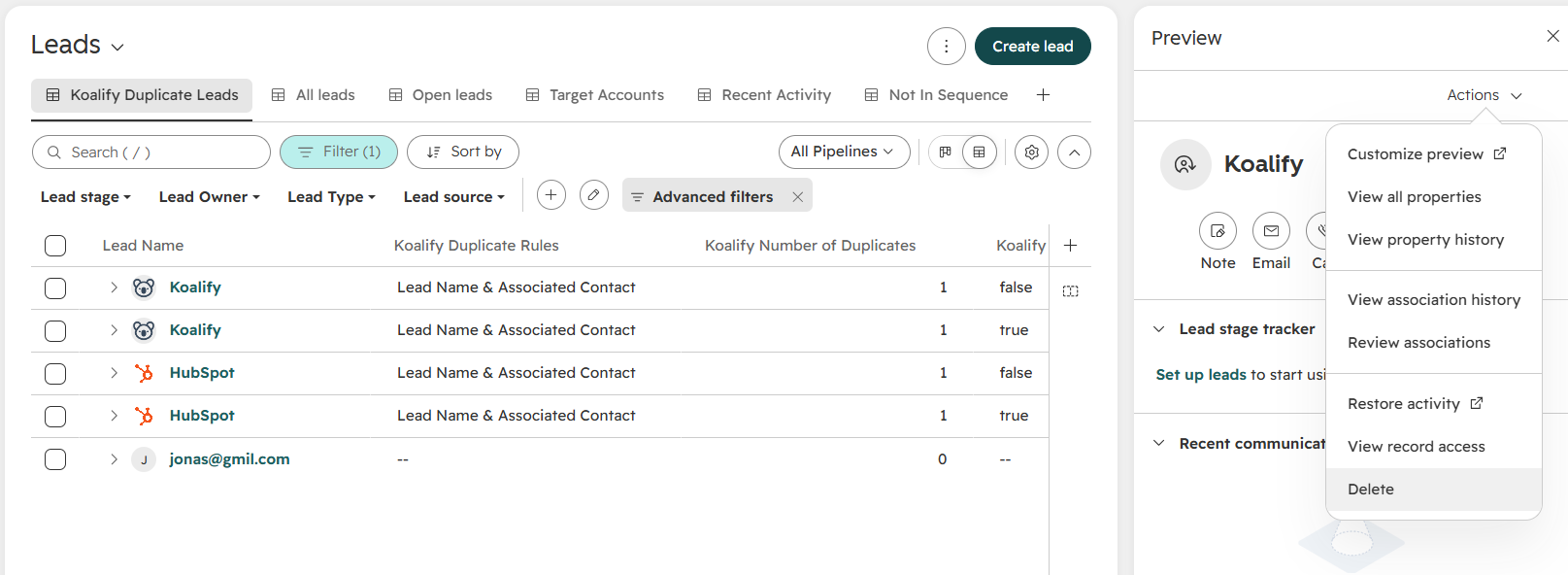Toggle the select-all checkbox in header
The height and width of the screenshot is (575, 1568).
coord(55,246)
